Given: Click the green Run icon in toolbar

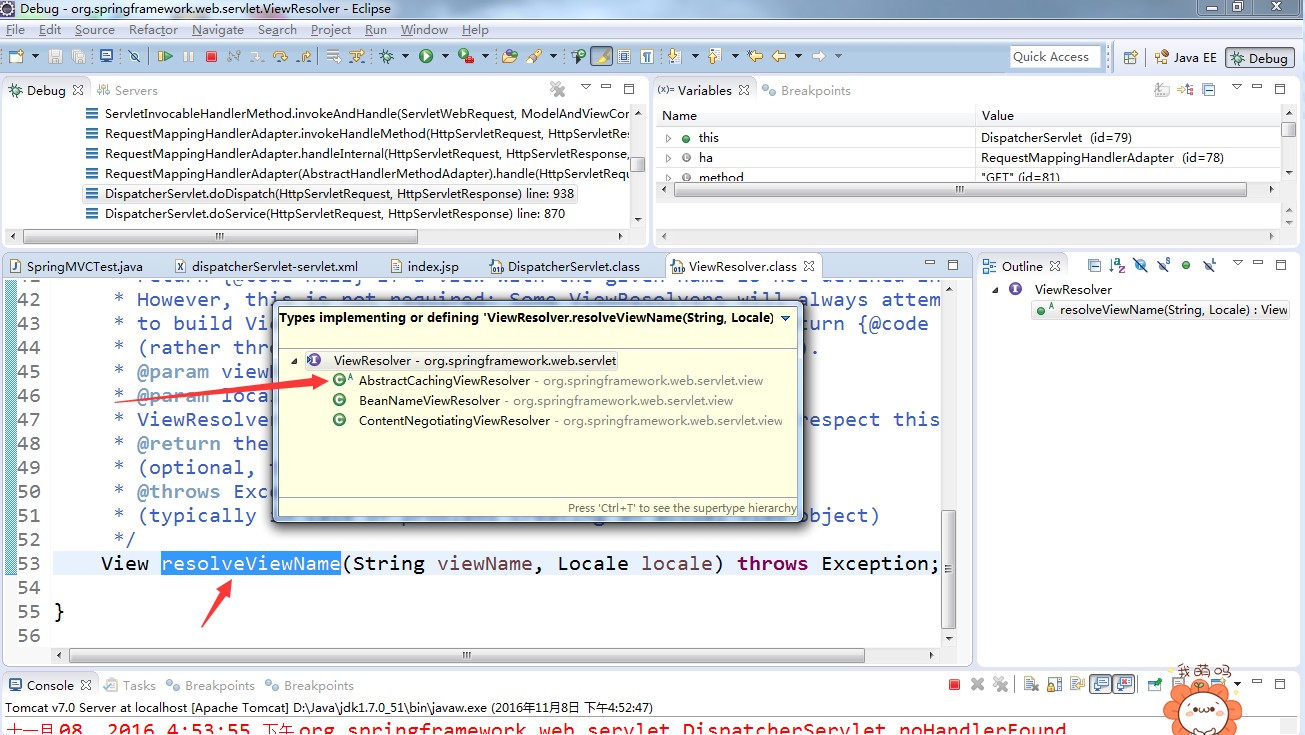Looking at the screenshot, I should coord(426,56).
